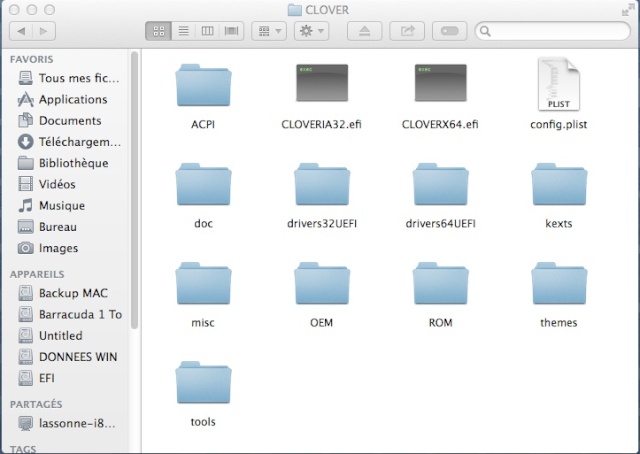This screenshot has height=454, width=640.
Task: Switch to column view
Action: coord(207,31)
